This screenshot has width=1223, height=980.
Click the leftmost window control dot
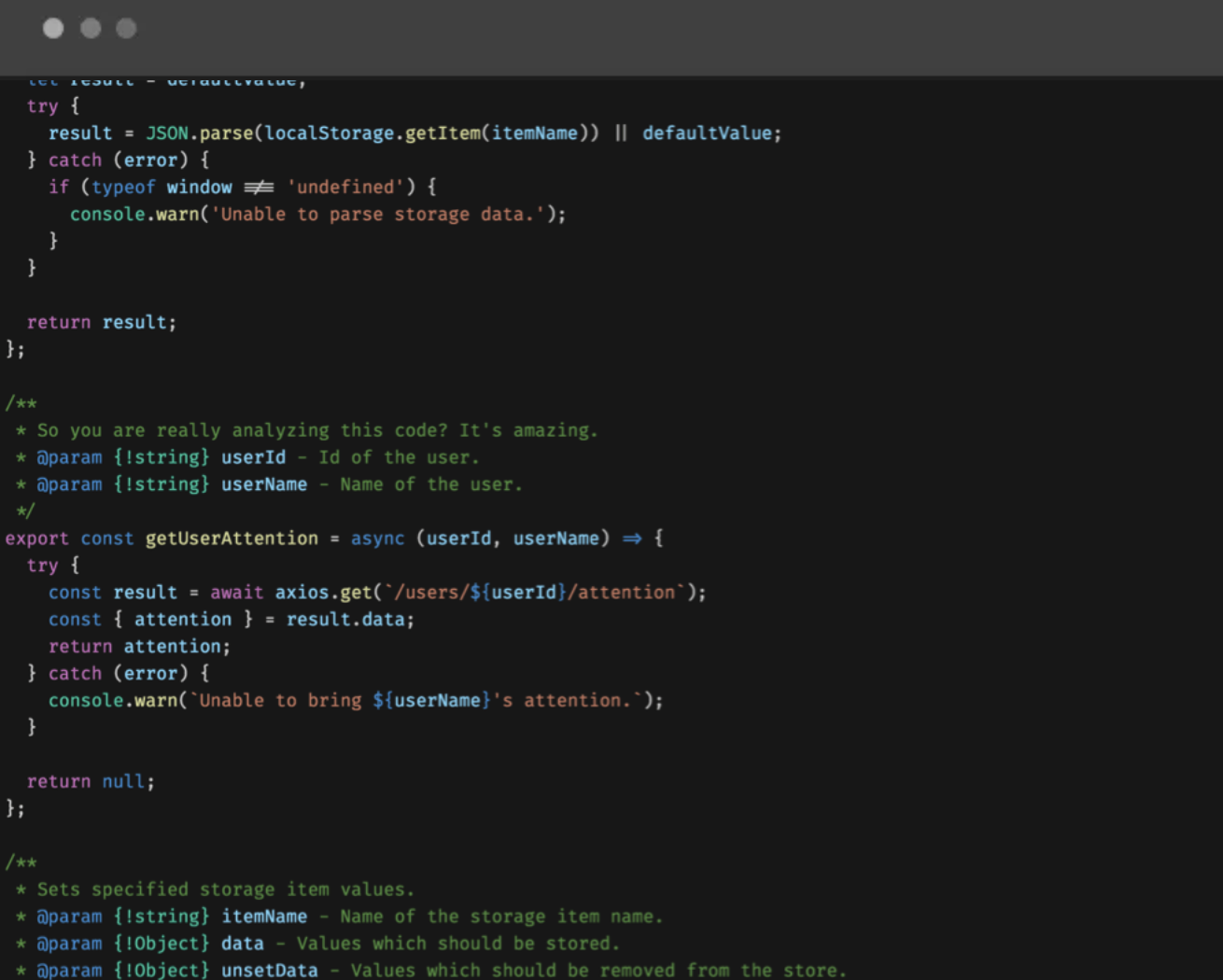pos(53,29)
